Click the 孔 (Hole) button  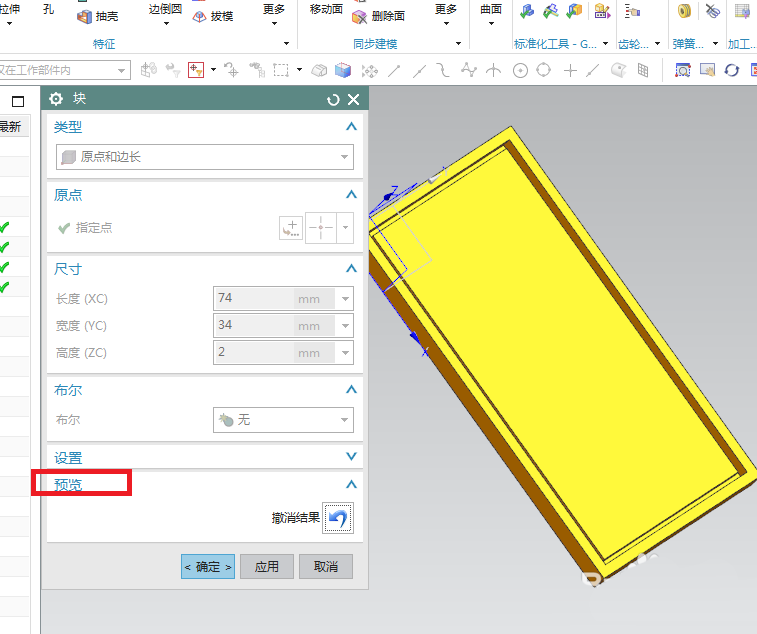pos(48,10)
